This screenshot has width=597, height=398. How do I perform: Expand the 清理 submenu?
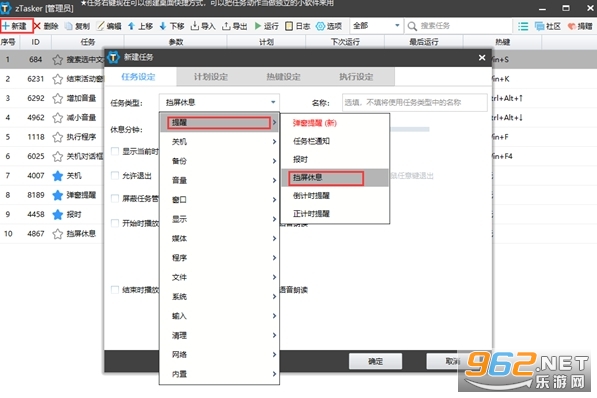coord(219,335)
